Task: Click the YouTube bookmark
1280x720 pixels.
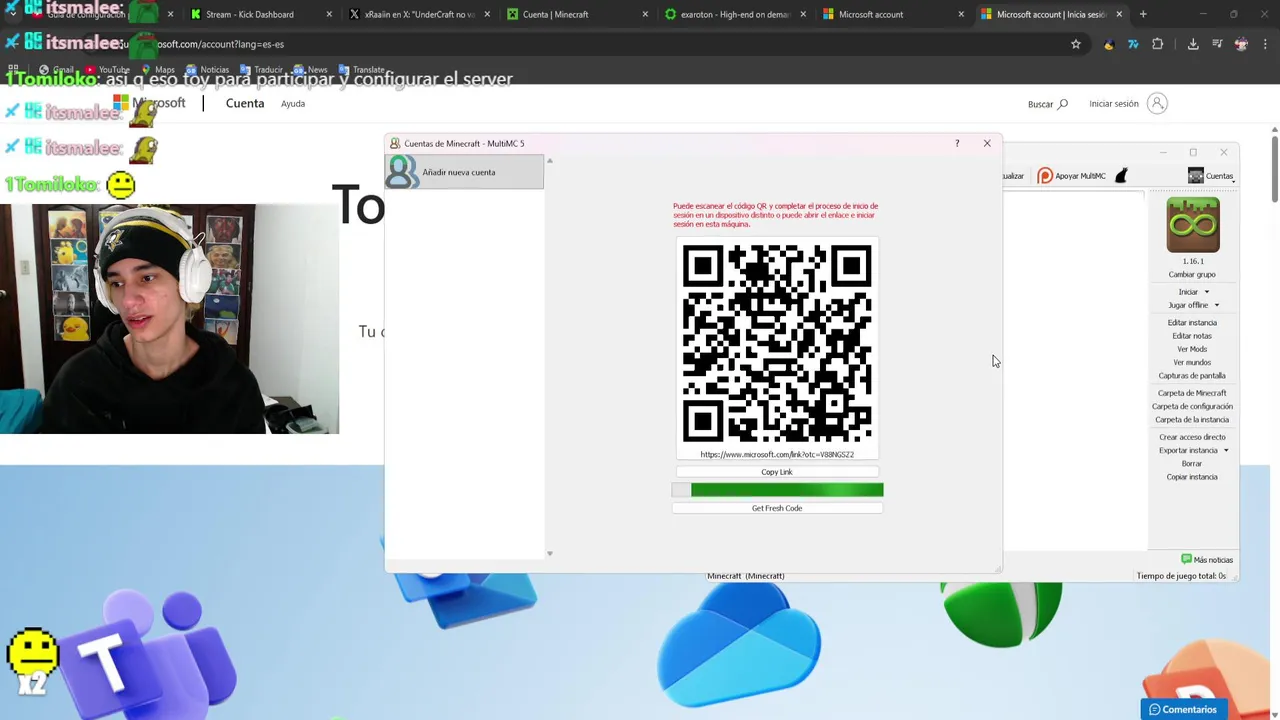Action: [x=108, y=70]
